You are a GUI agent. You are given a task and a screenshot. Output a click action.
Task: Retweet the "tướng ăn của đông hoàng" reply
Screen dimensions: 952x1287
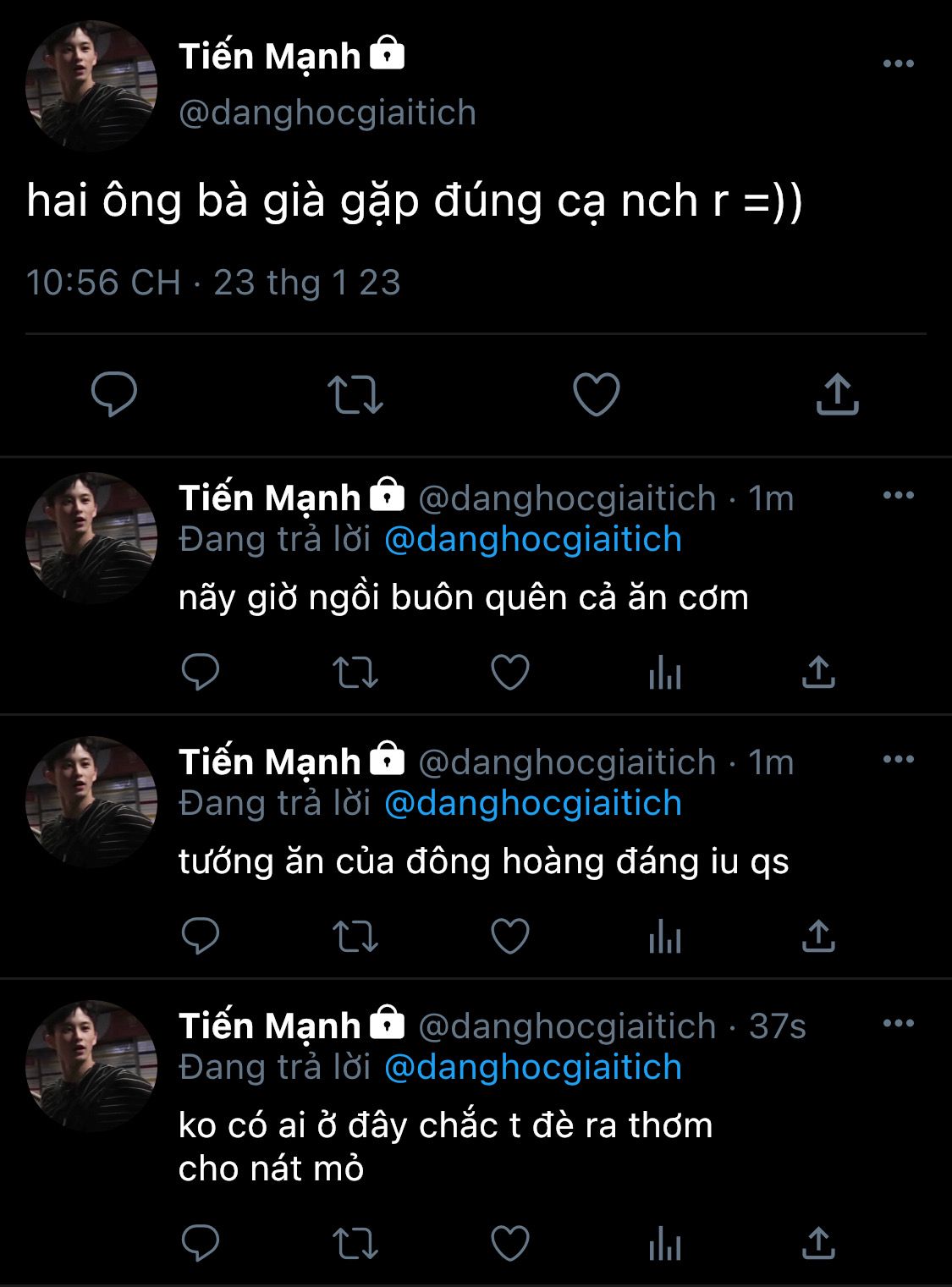(x=355, y=938)
